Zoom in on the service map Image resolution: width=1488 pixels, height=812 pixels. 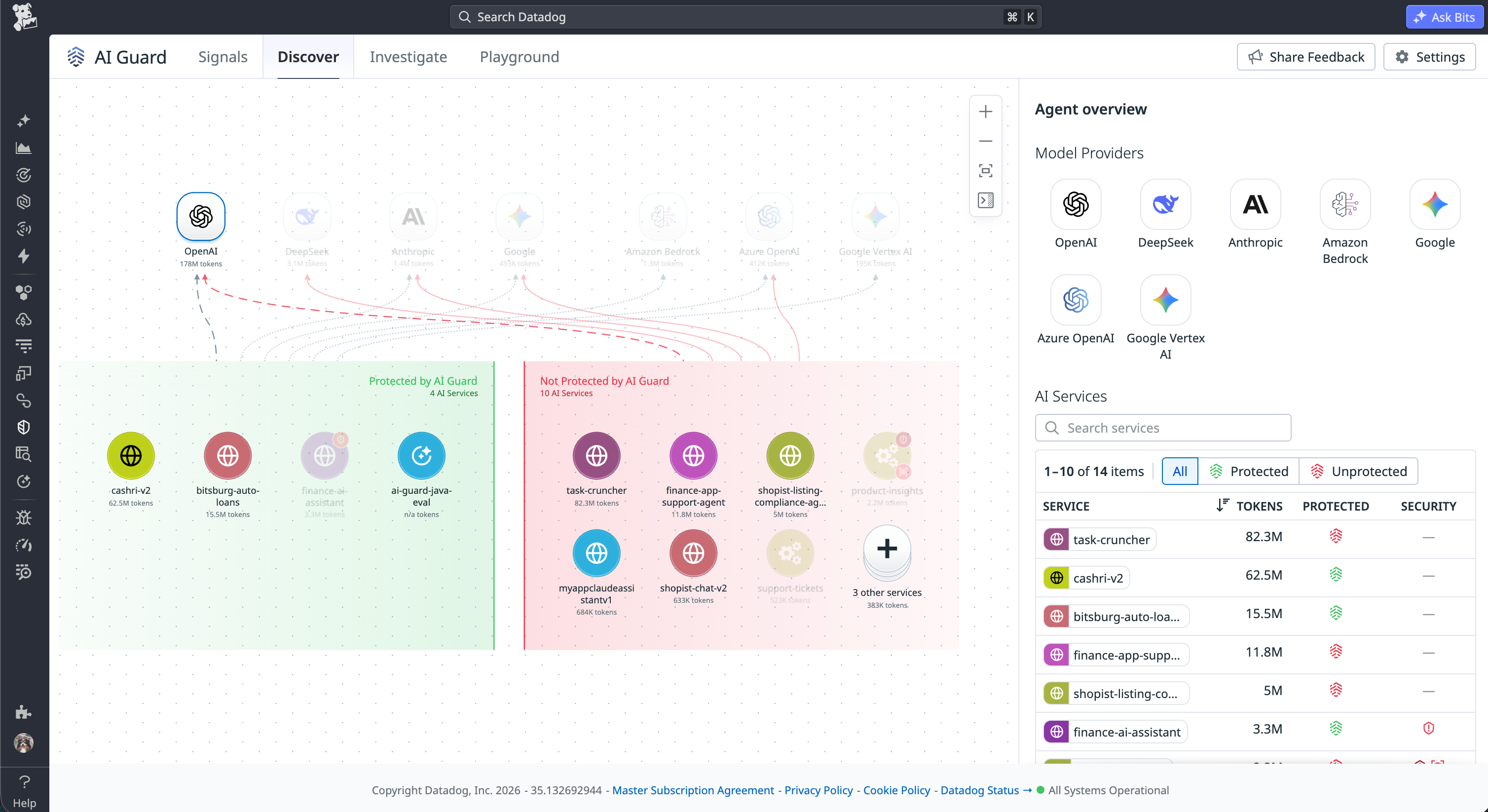985,111
